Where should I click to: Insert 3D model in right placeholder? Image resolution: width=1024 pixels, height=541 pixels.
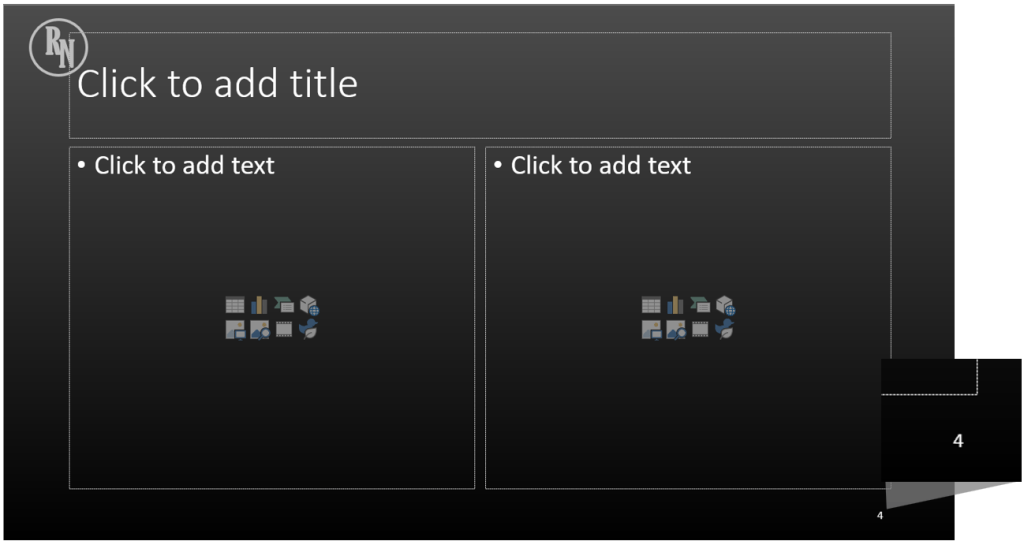[x=725, y=305]
